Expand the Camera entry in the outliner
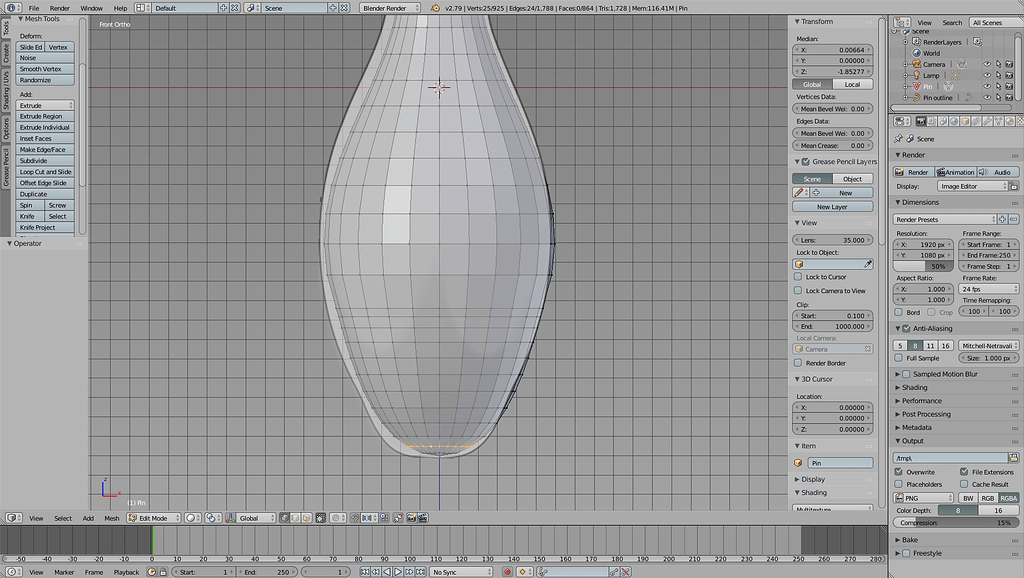Viewport: 1024px width, 578px height. pos(904,64)
